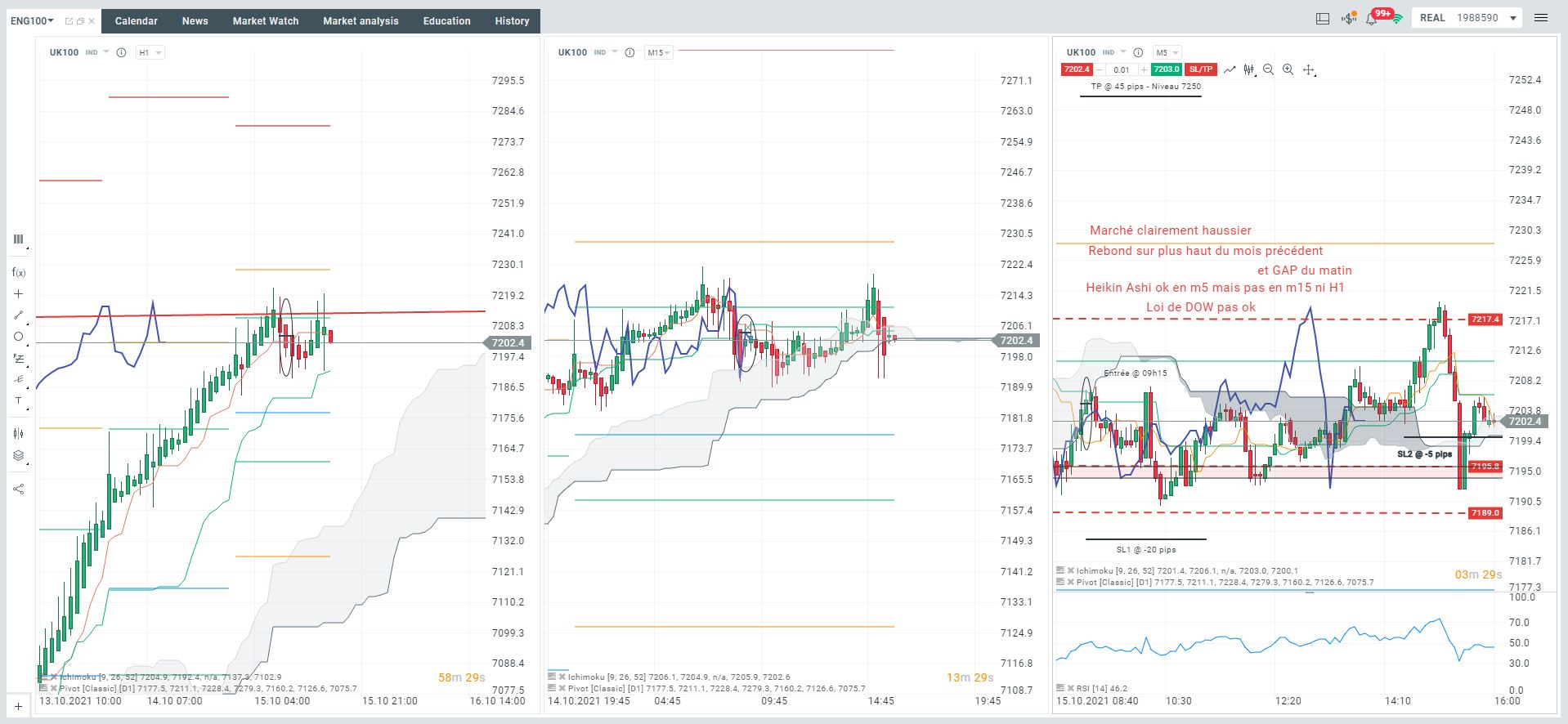Select the circle shape tool
Image resolution: width=1568 pixels, height=724 pixels.
[18, 337]
